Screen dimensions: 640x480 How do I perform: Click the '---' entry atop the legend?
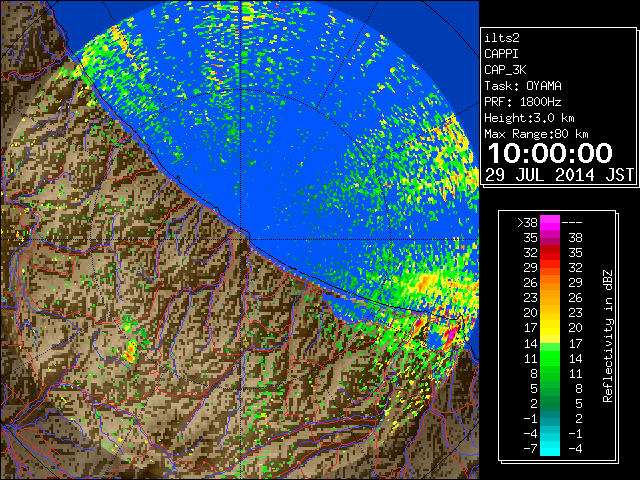click(x=572, y=223)
